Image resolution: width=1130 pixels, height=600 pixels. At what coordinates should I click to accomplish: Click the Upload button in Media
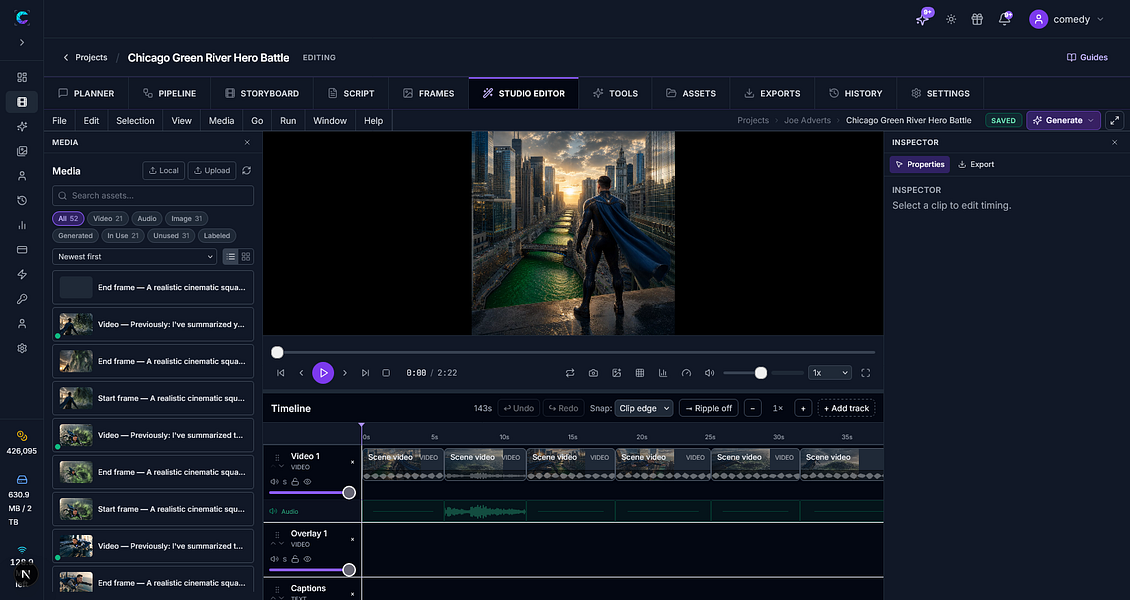(212, 171)
